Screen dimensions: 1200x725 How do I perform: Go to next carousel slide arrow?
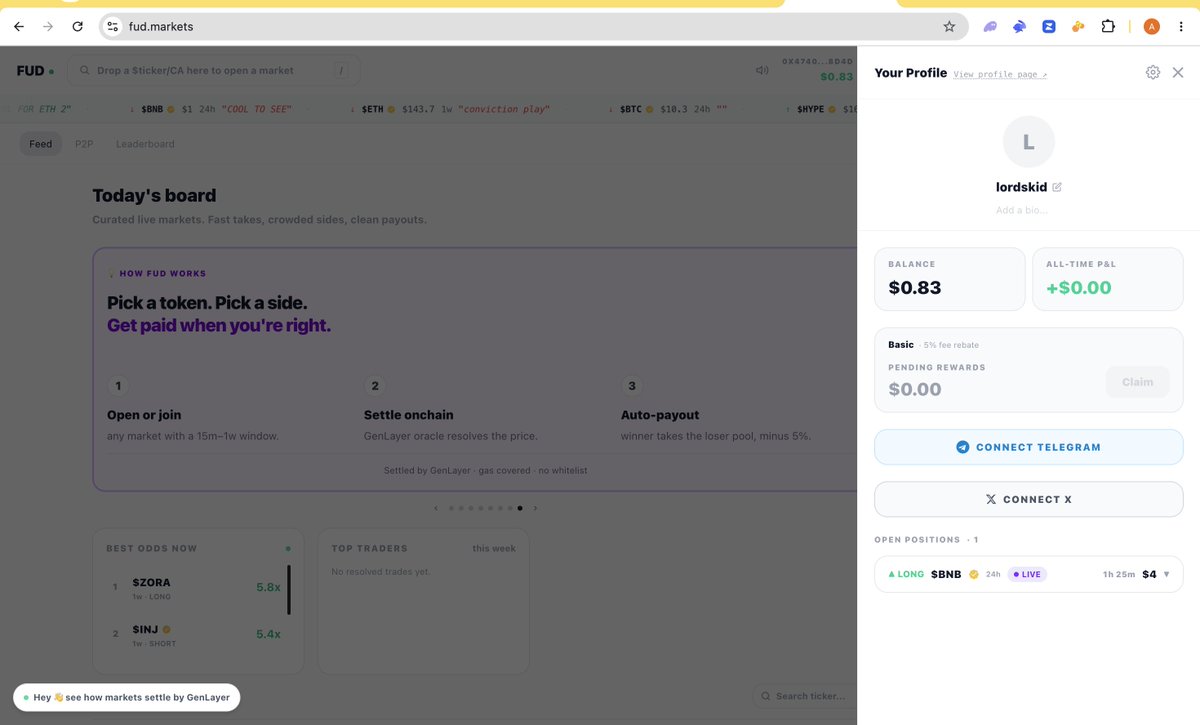(535, 508)
